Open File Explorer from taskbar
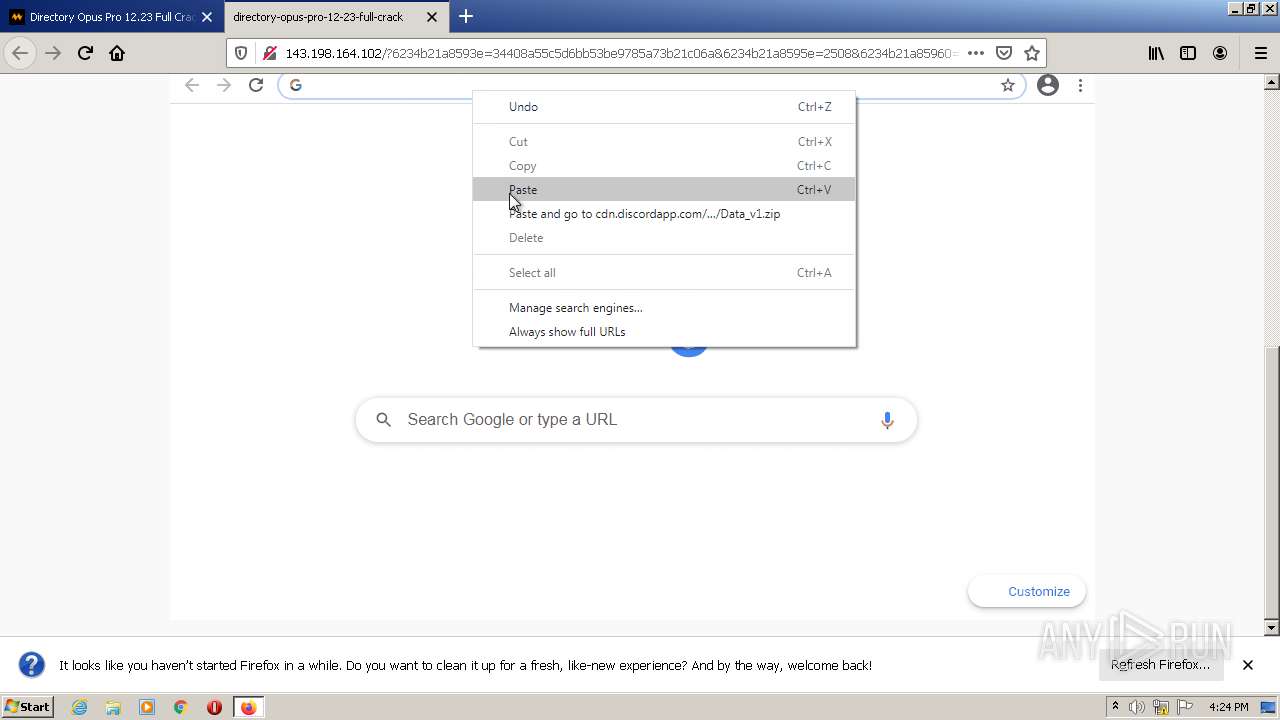Screen dimensions: 1280x720 tap(113, 707)
